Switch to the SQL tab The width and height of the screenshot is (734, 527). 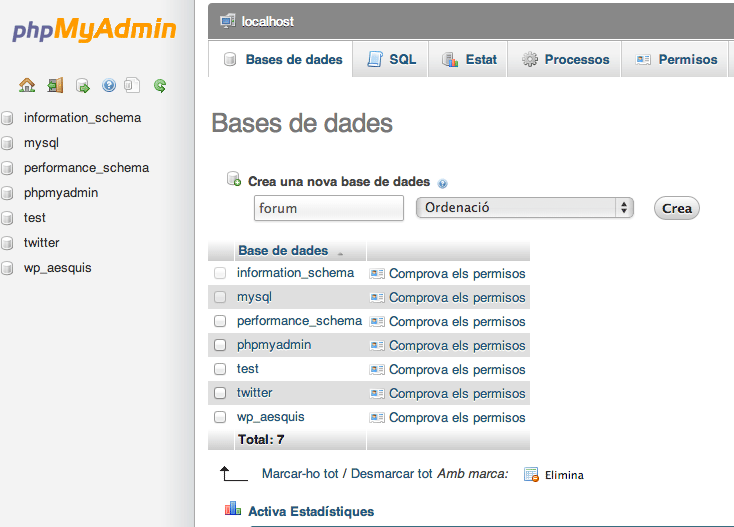click(391, 59)
